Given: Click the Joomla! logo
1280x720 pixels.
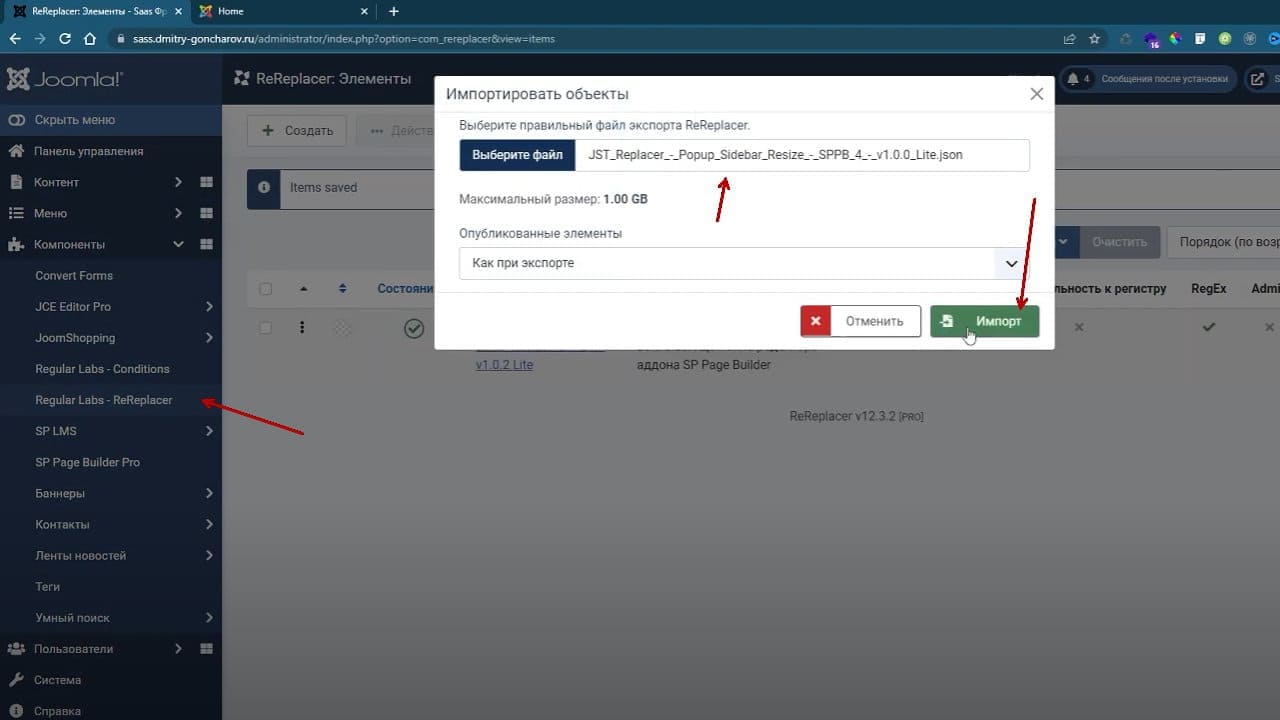Looking at the screenshot, I should [x=64, y=79].
